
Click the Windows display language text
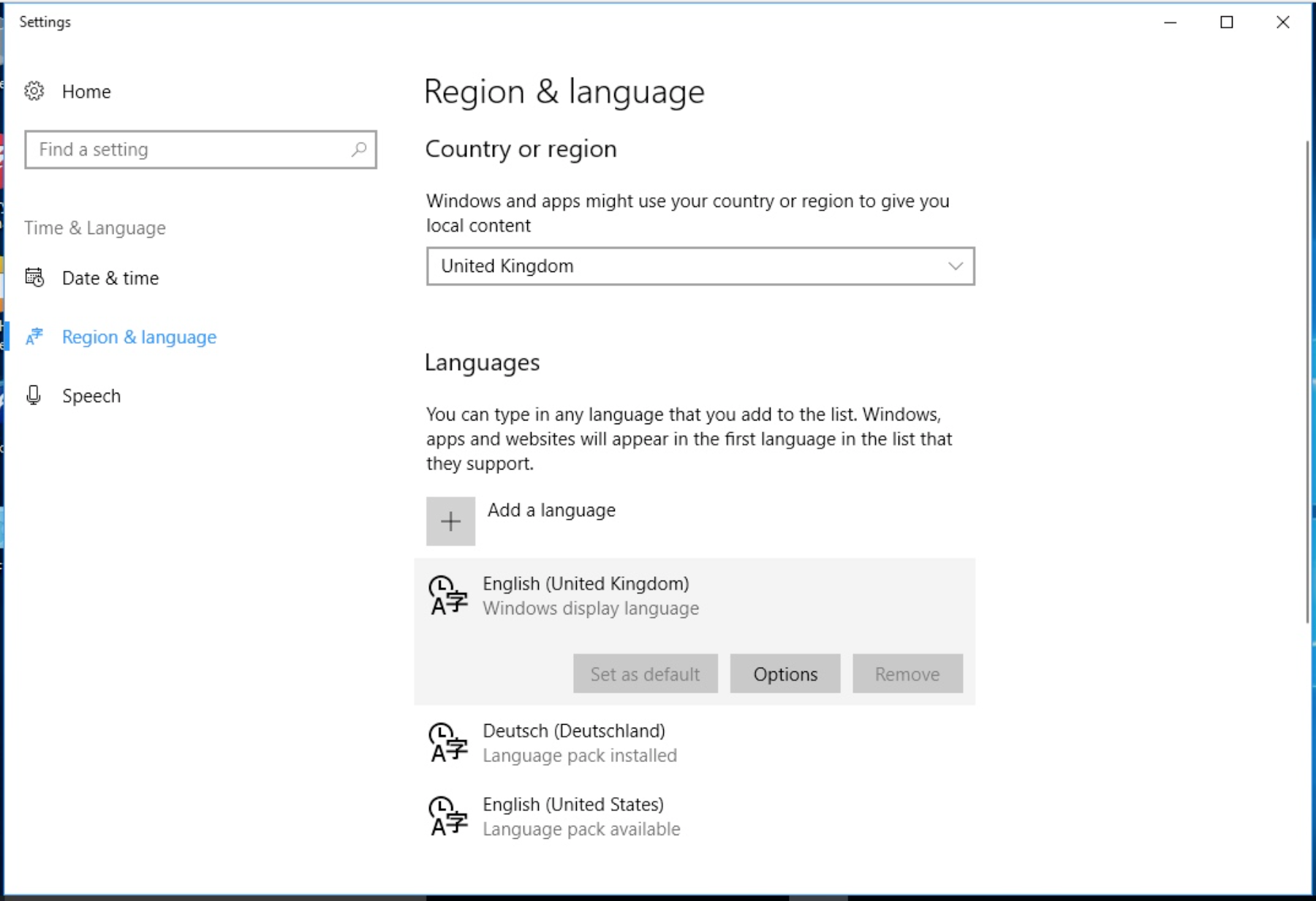pyautogui.click(x=591, y=608)
